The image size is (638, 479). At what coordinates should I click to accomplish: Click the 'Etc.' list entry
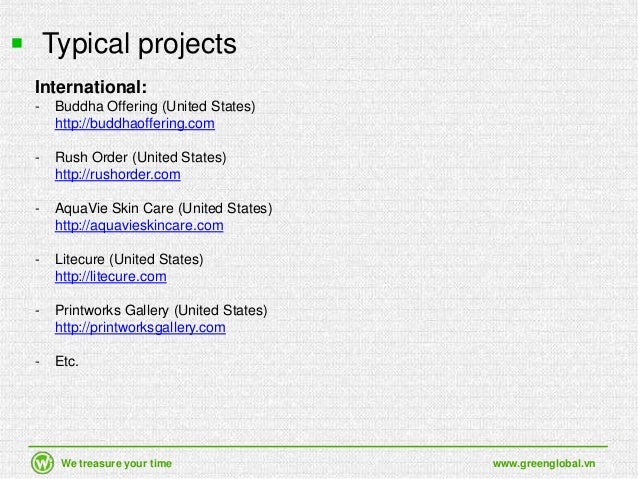tap(67, 361)
